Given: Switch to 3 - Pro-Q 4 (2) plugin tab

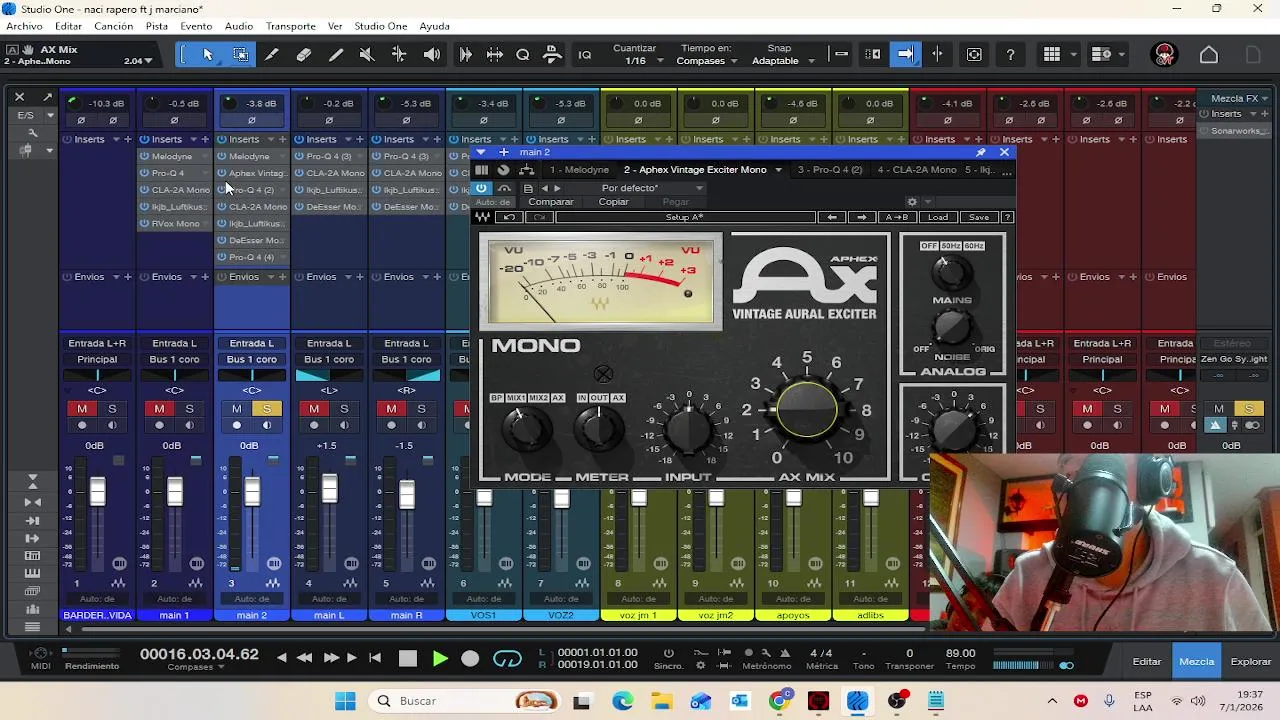Looking at the screenshot, I should tap(830, 170).
